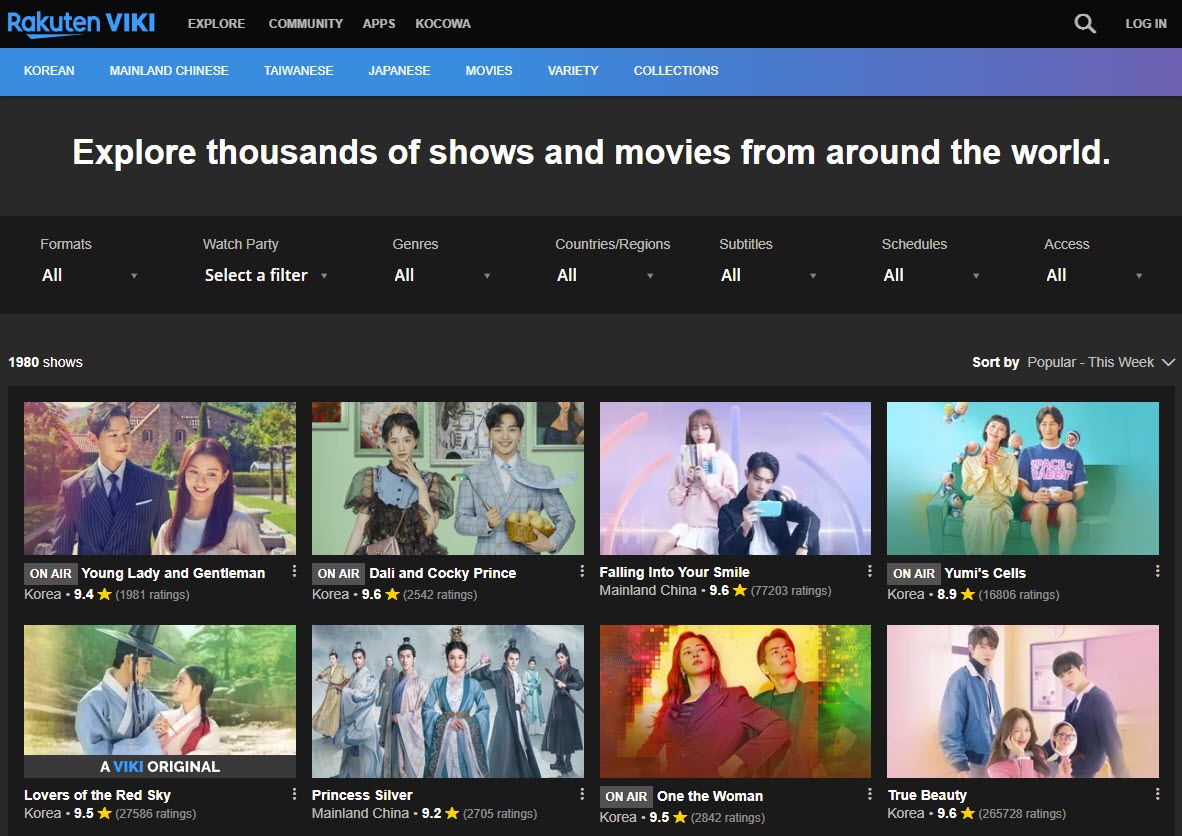This screenshot has height=836, width=1182.
Task: Open three-dot menu for True Beauty
Action: tap(1157, 794)
